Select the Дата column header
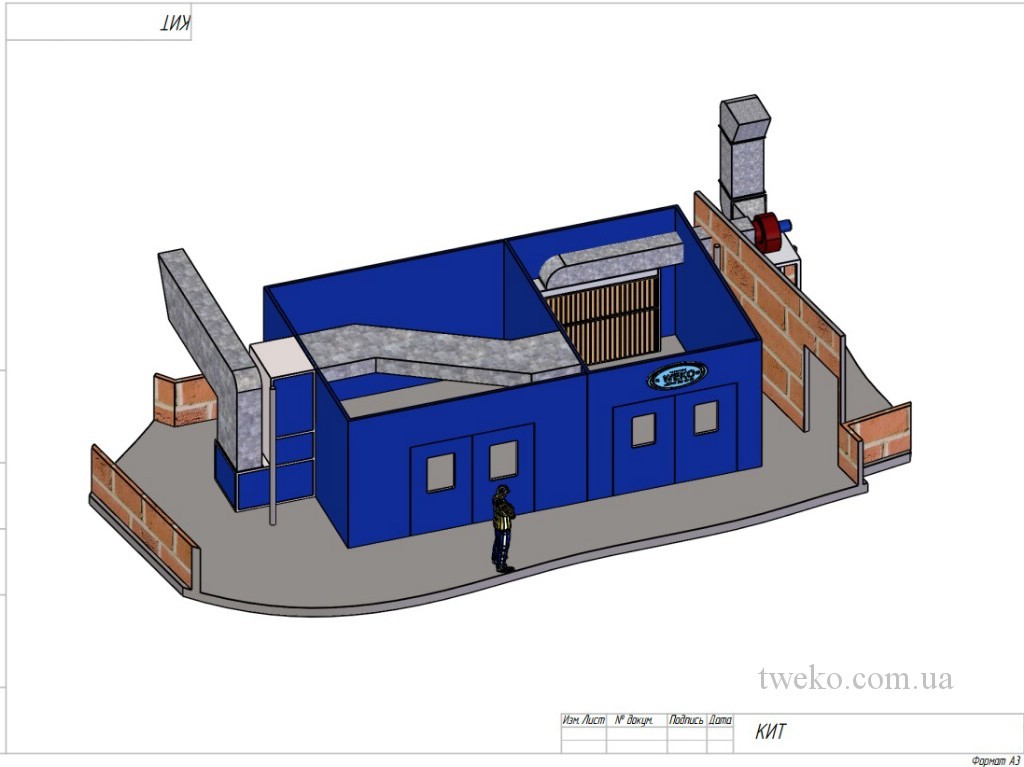1024x767 pixels. coord(720,720)
